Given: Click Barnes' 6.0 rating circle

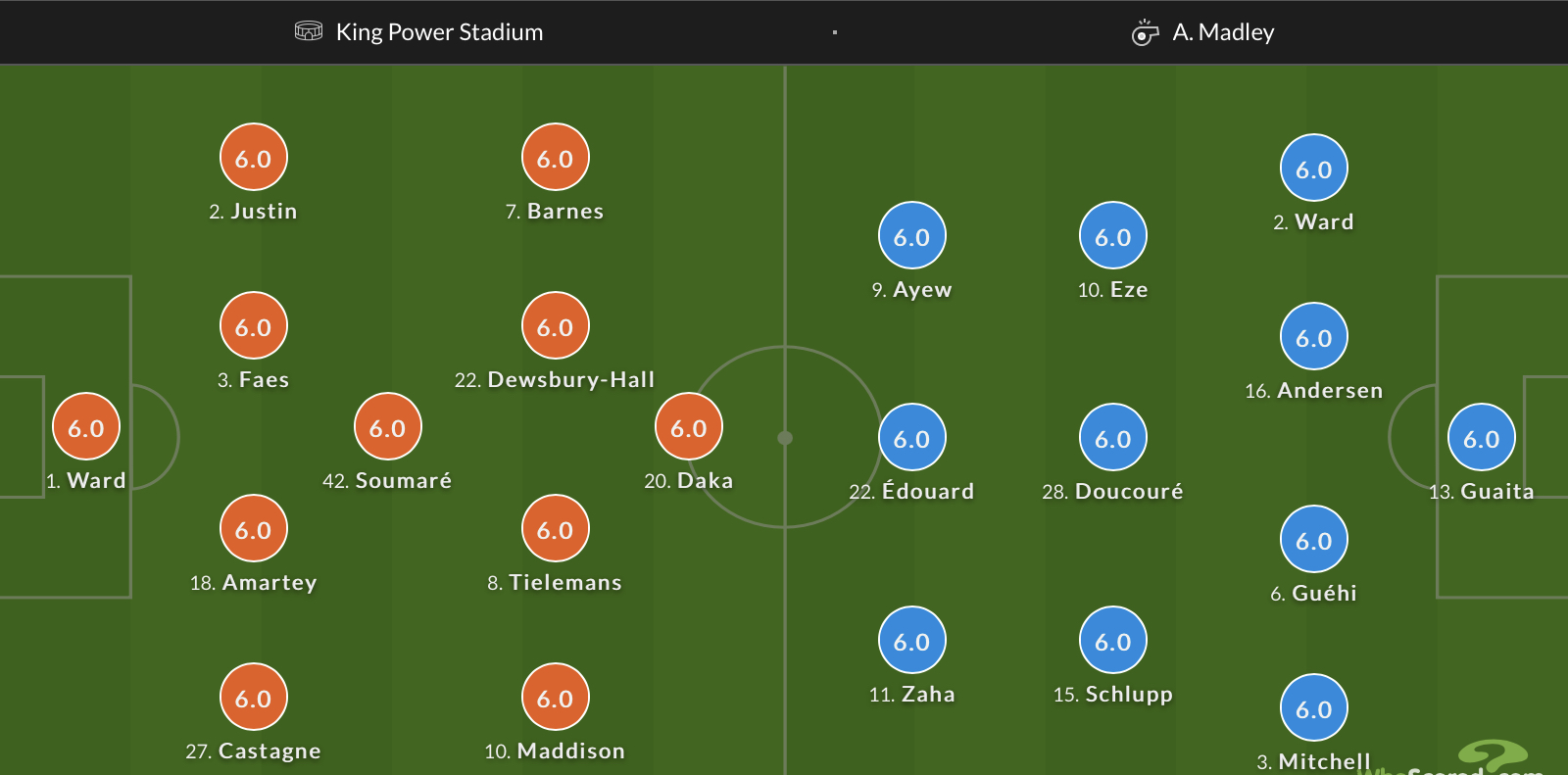Looking at the screenshot, I should [x=556, y=157].
